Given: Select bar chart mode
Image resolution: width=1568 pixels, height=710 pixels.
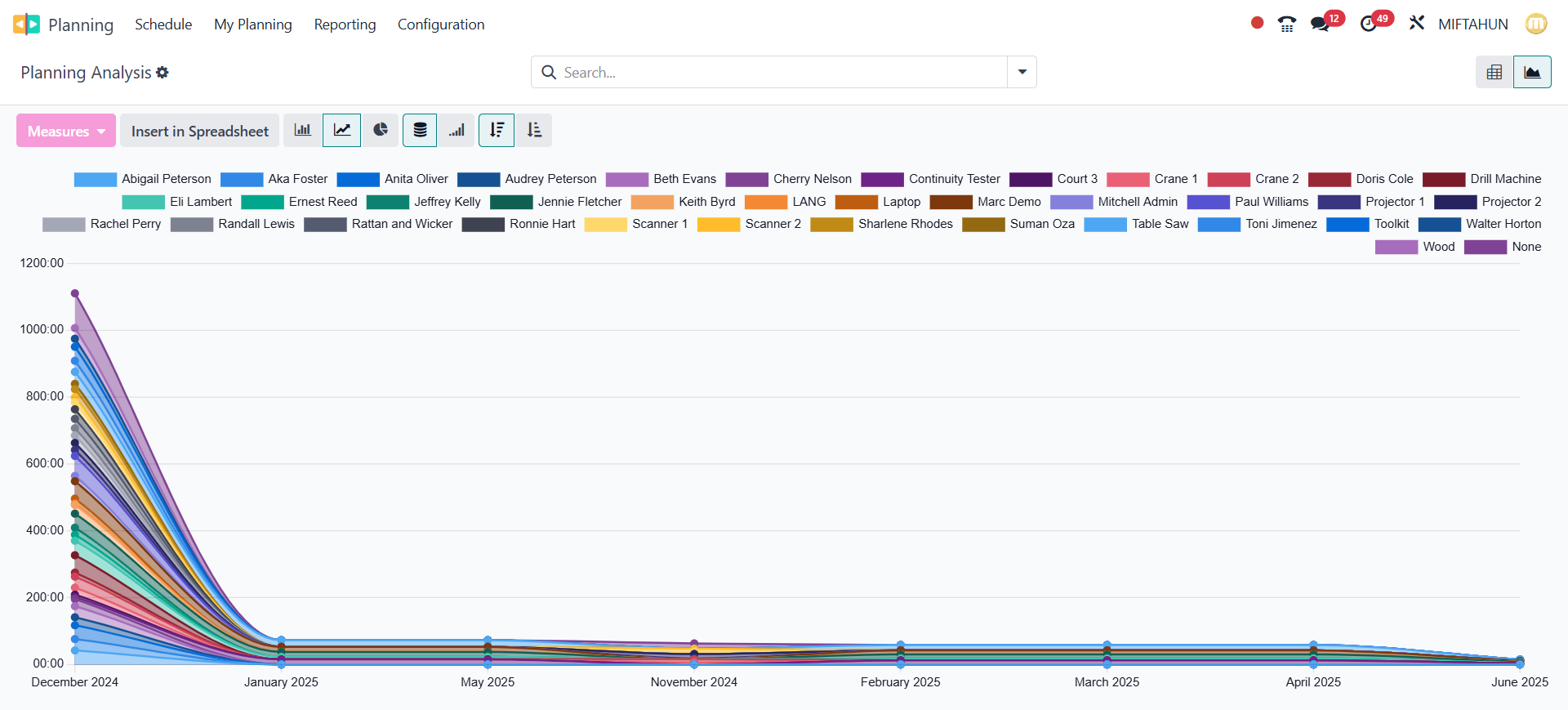Looking at the screenshot, I should pos(303,131).
